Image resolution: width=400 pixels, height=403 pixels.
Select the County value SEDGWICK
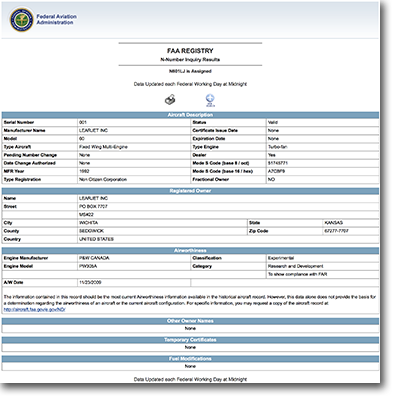[x=91, y=231]
